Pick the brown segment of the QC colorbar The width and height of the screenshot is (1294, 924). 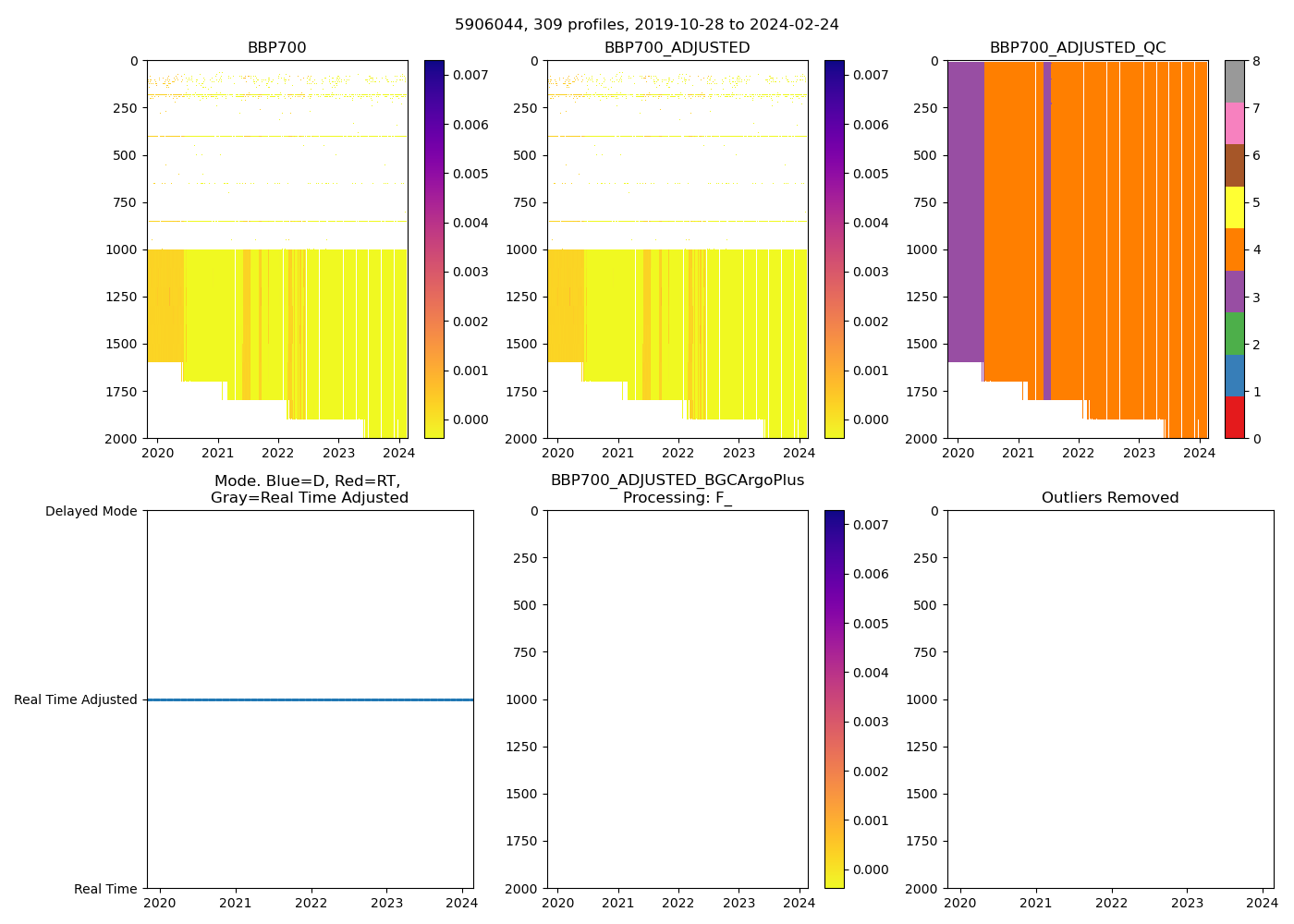pyautogui.click(x=1234, y=165)
